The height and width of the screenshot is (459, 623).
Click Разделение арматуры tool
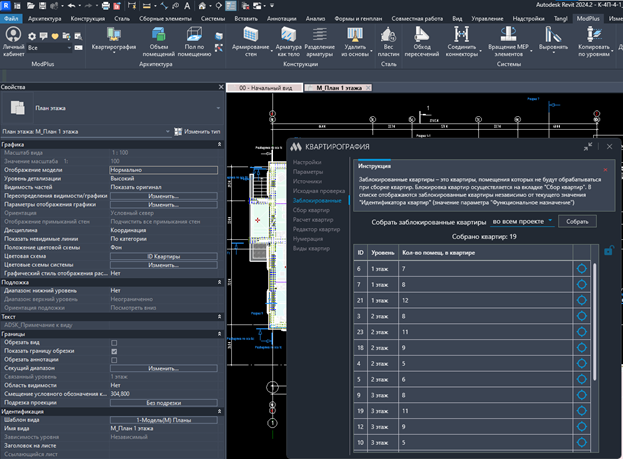[319, 42]
